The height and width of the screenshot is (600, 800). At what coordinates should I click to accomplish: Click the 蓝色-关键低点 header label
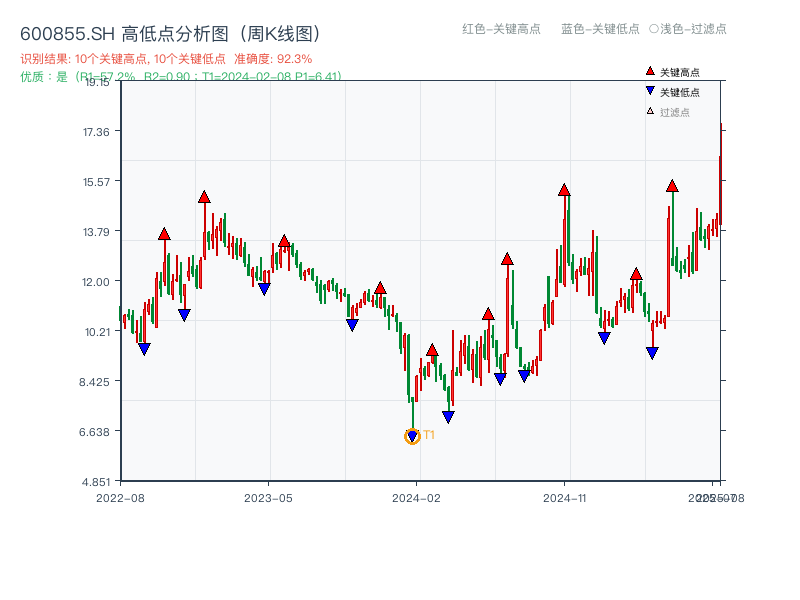600,29
